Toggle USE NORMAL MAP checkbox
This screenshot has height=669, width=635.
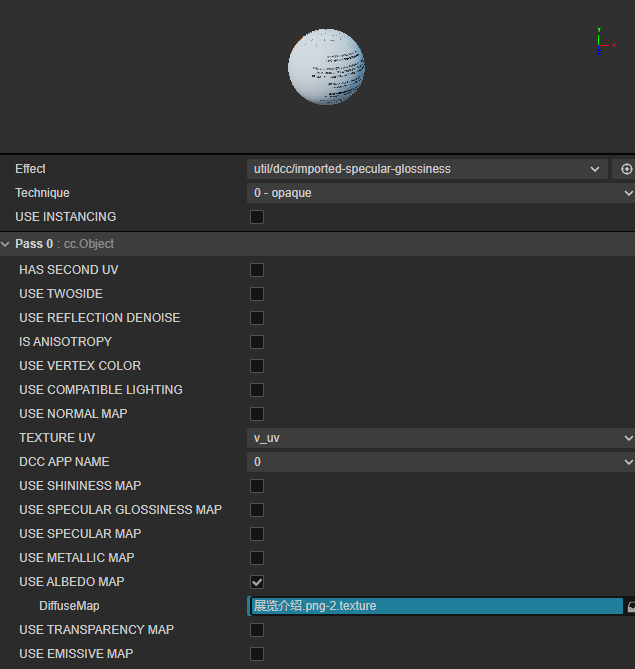(x=257, y=413)
